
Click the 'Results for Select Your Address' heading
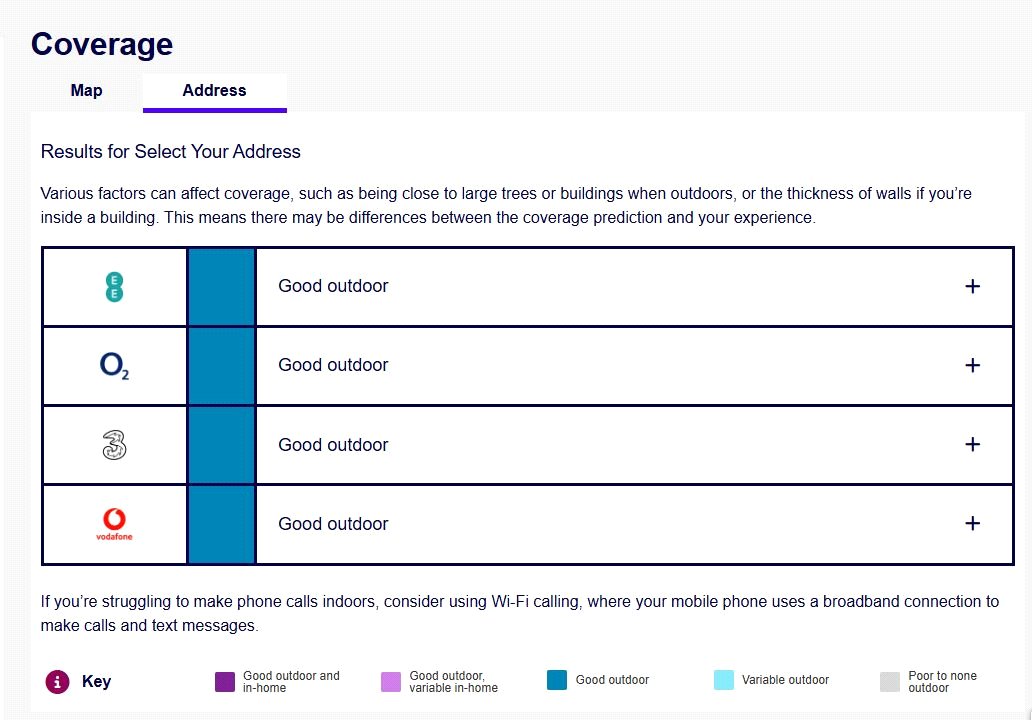click(171, 152)
